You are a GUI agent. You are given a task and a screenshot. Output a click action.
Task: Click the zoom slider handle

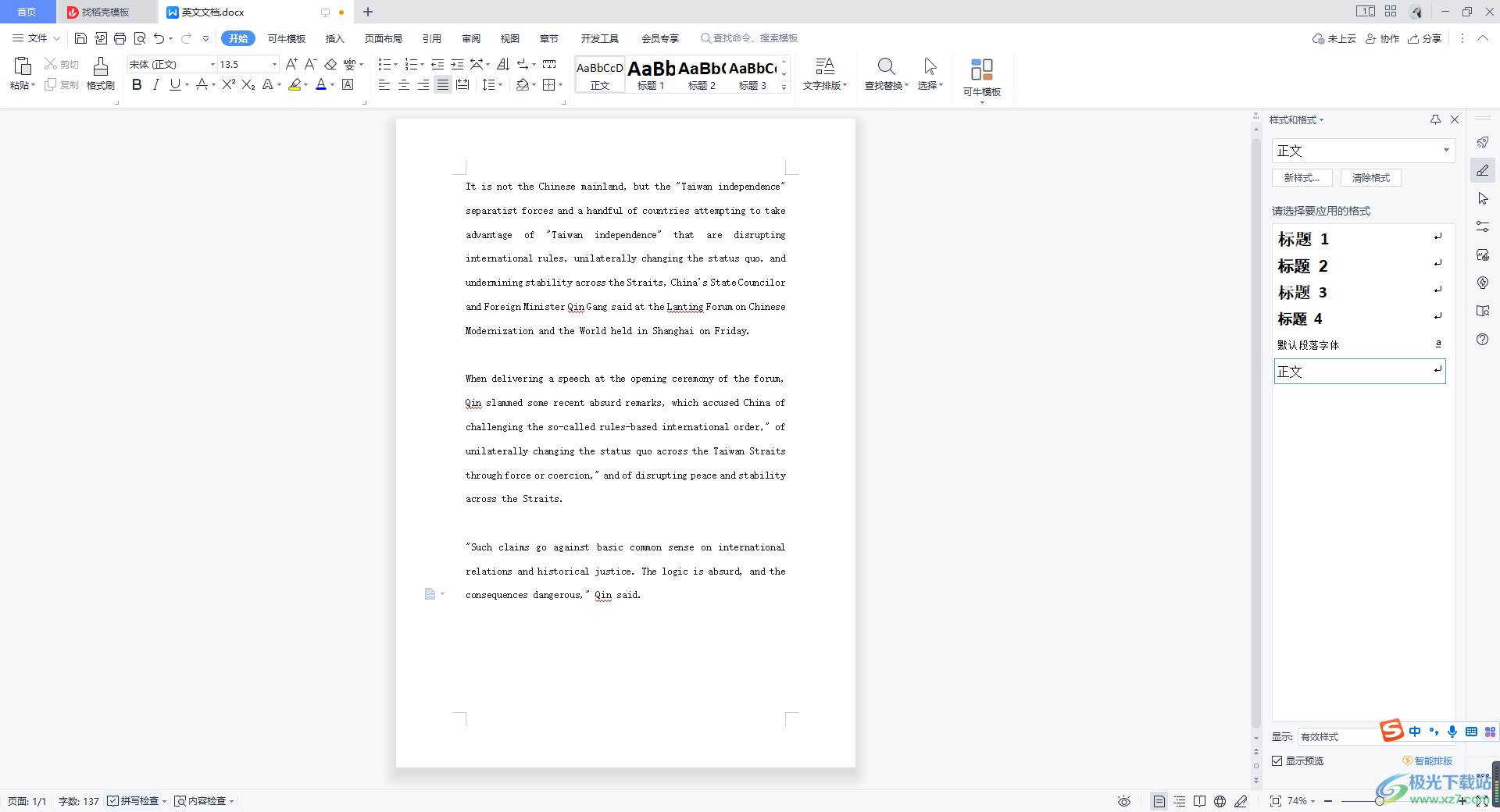(x=1380, y=801)
